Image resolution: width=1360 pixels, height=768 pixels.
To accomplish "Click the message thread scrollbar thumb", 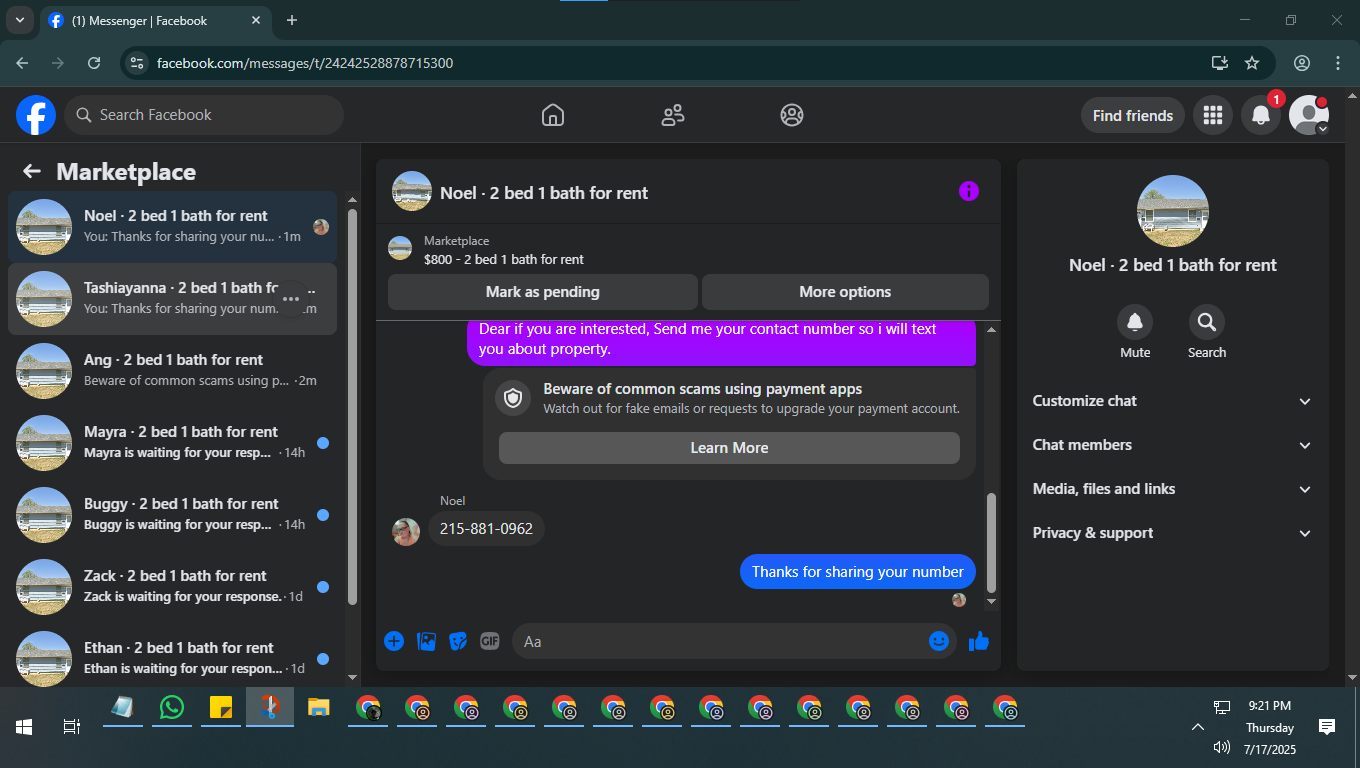I will [x=991, y=544].
